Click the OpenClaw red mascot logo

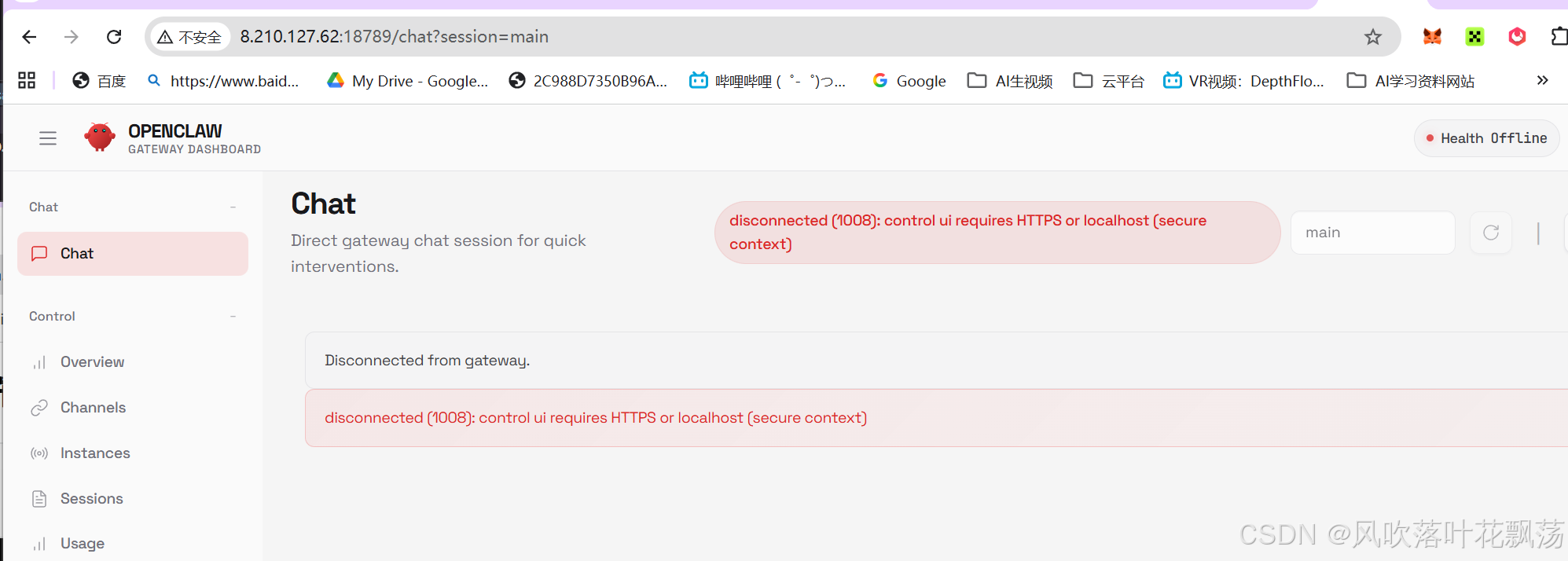tap(100, 137)
